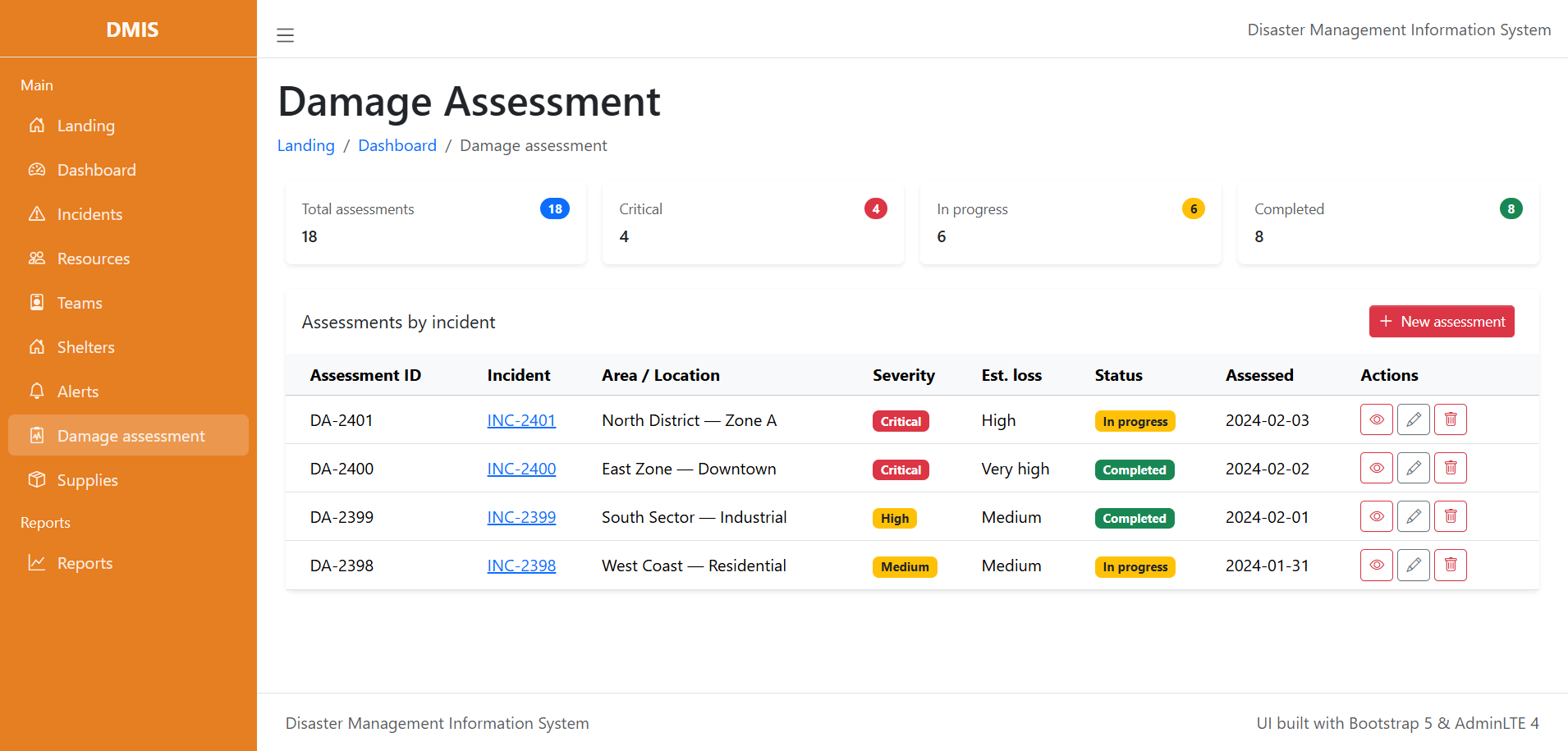Click the hamburger menu to collapse the sidebar
1568x751 pixels.
(x=285, y=35)
